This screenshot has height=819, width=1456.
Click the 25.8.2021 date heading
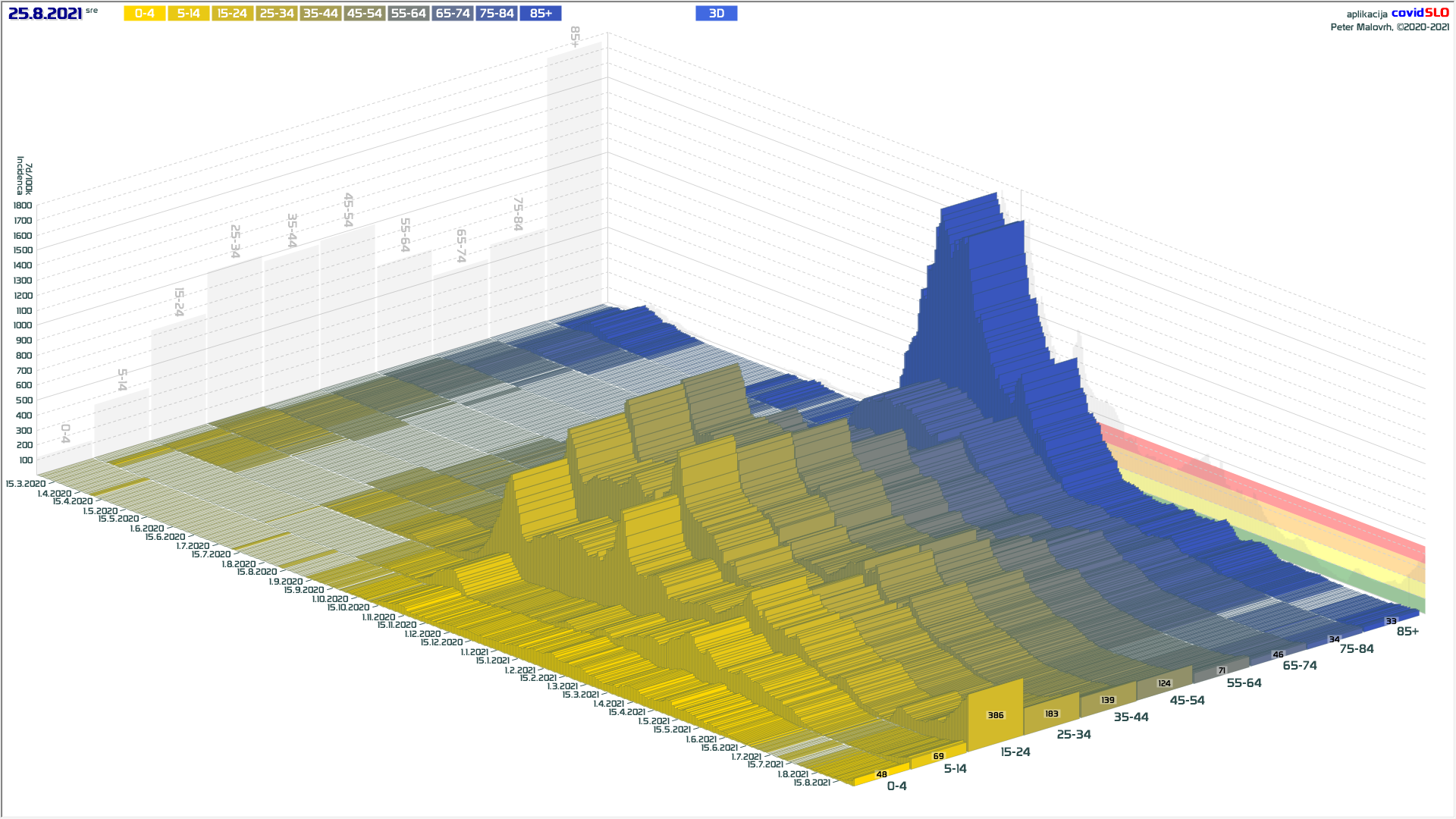click(x=45, y=14)
